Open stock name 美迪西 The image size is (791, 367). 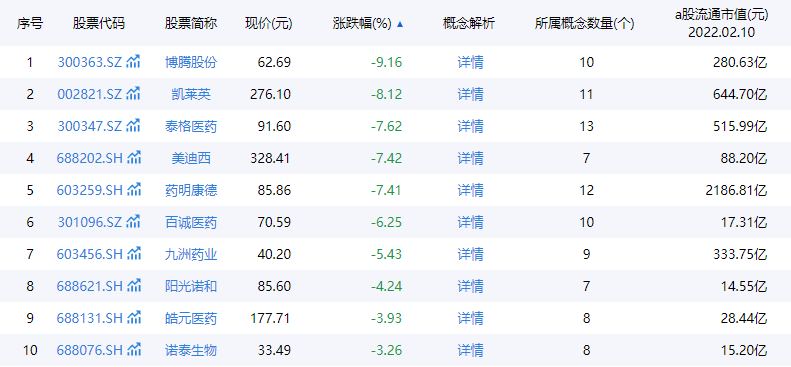[191, 158]
